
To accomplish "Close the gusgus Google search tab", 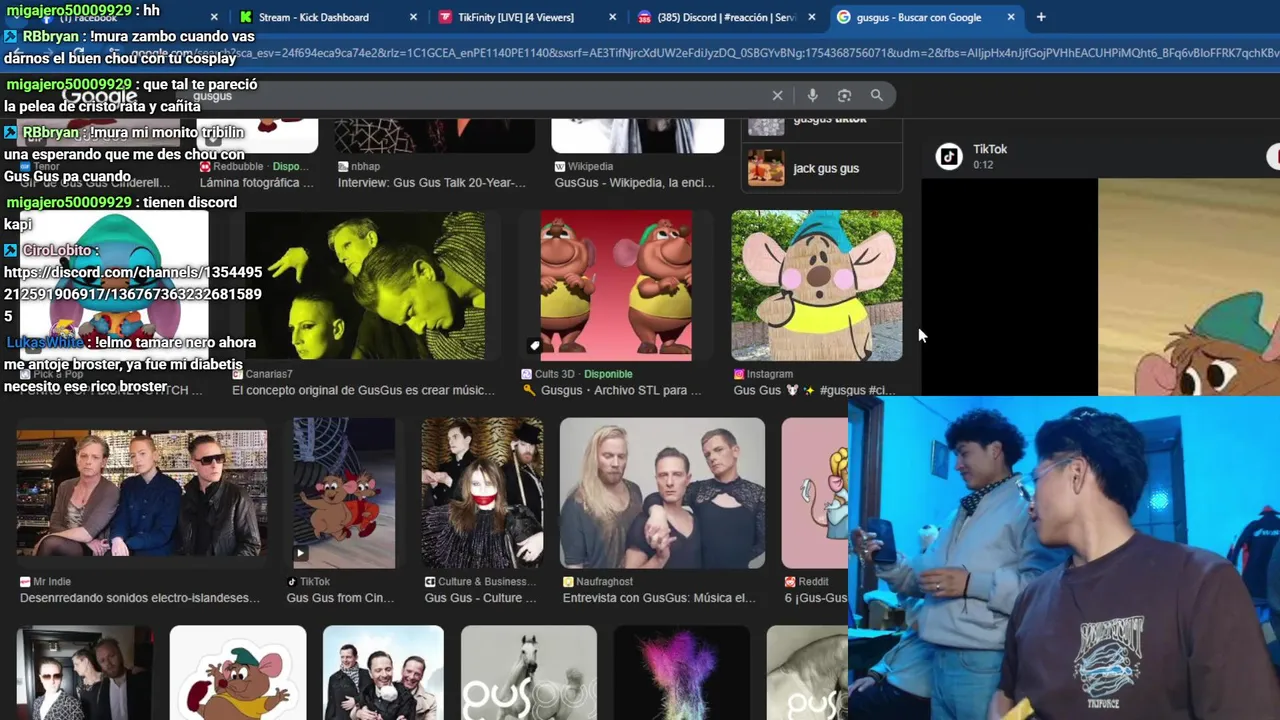I will (1011, 17).
